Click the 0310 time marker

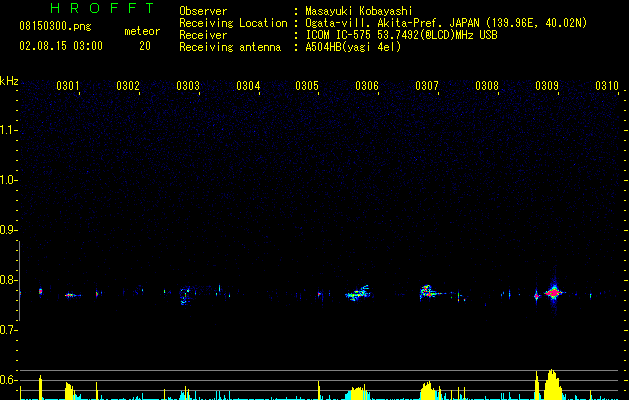(607, 86)
